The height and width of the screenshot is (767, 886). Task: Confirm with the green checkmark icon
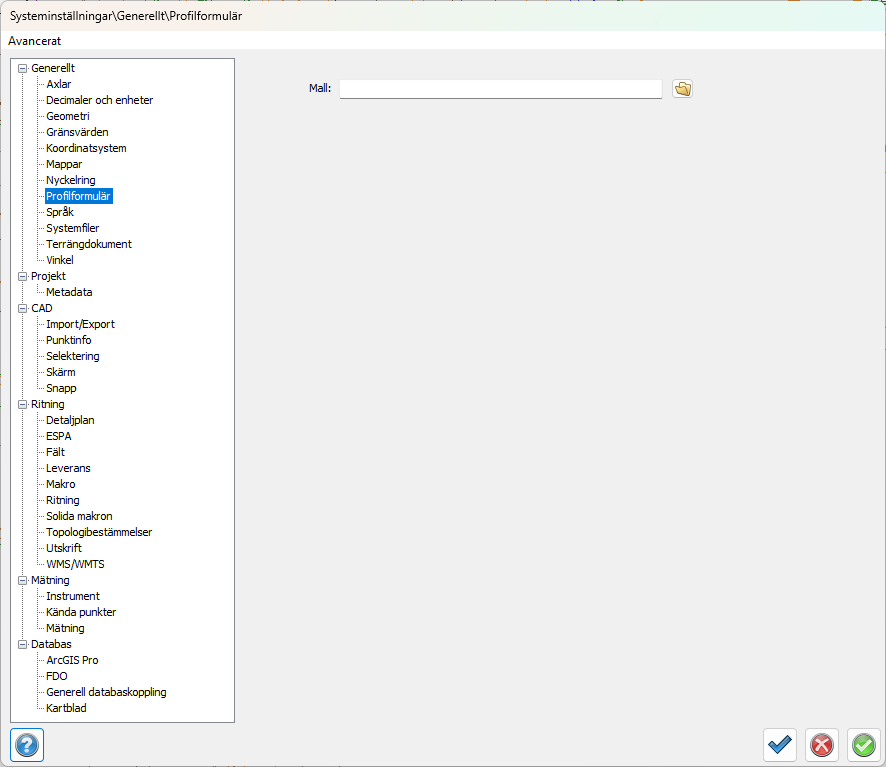[863, 745]
